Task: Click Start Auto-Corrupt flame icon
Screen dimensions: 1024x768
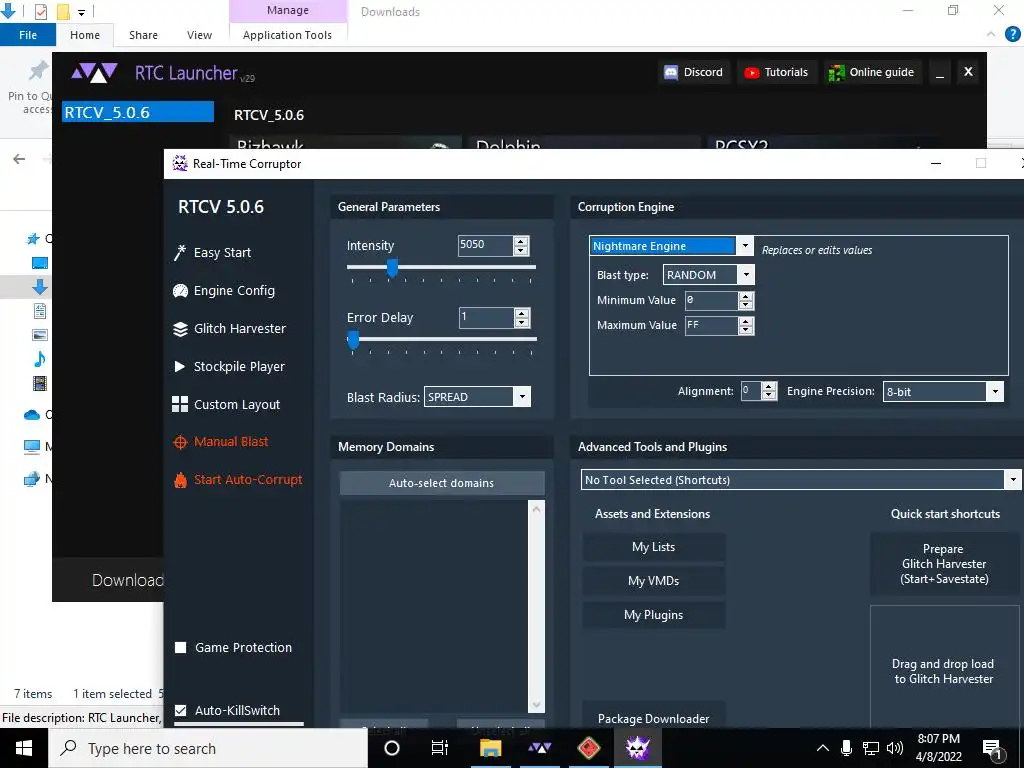Action: coord(180,480)
